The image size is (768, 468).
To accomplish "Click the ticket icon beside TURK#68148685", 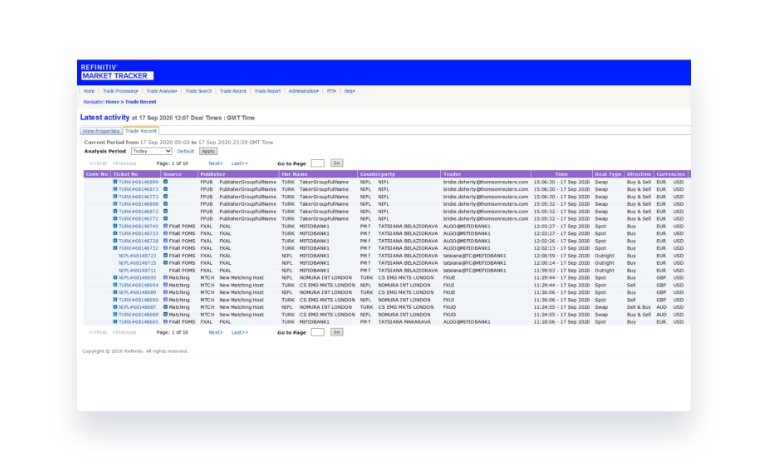I will pos(115,321).
